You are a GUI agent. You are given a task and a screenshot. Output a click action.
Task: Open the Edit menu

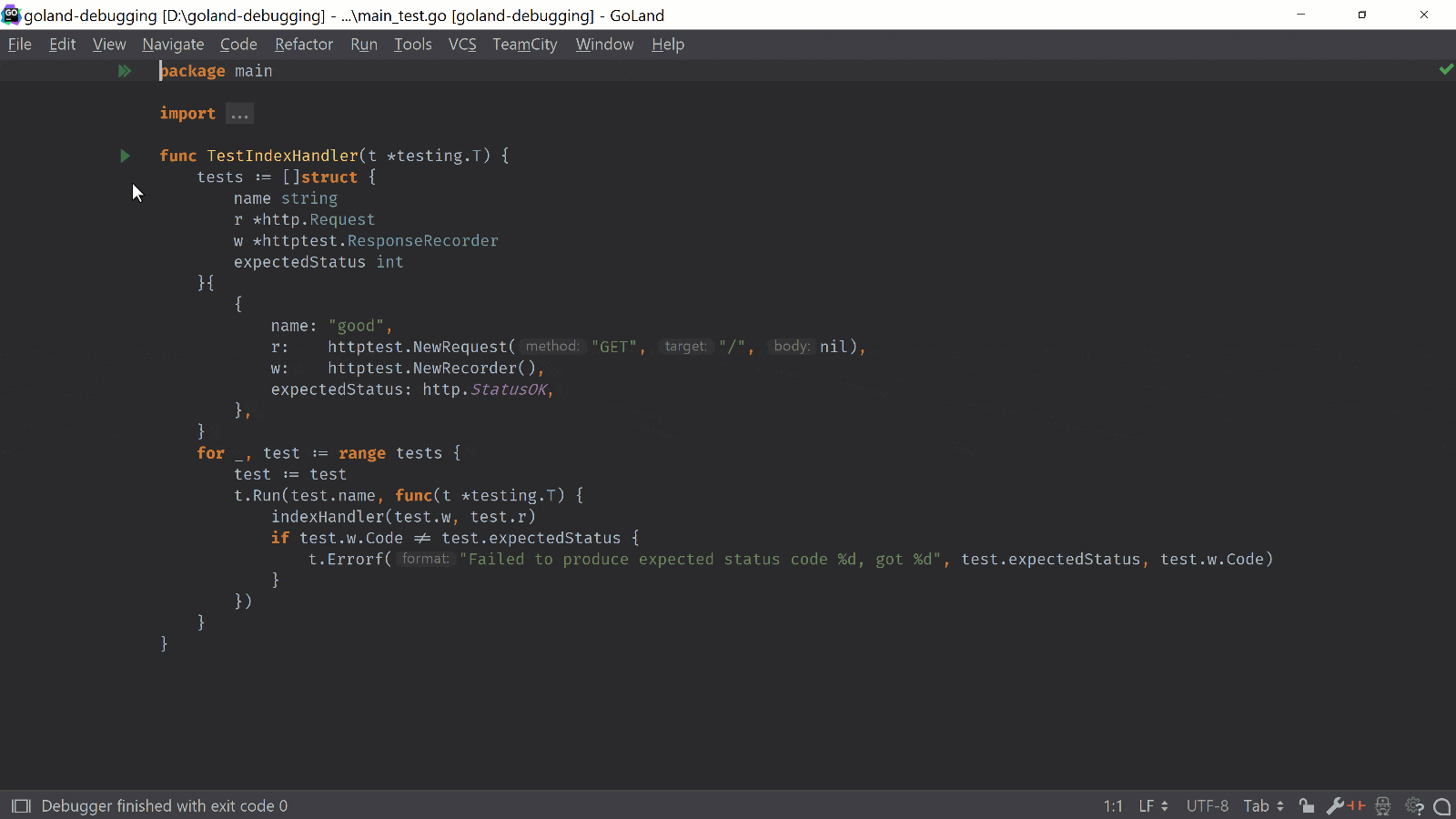click(x=63, y=45)
